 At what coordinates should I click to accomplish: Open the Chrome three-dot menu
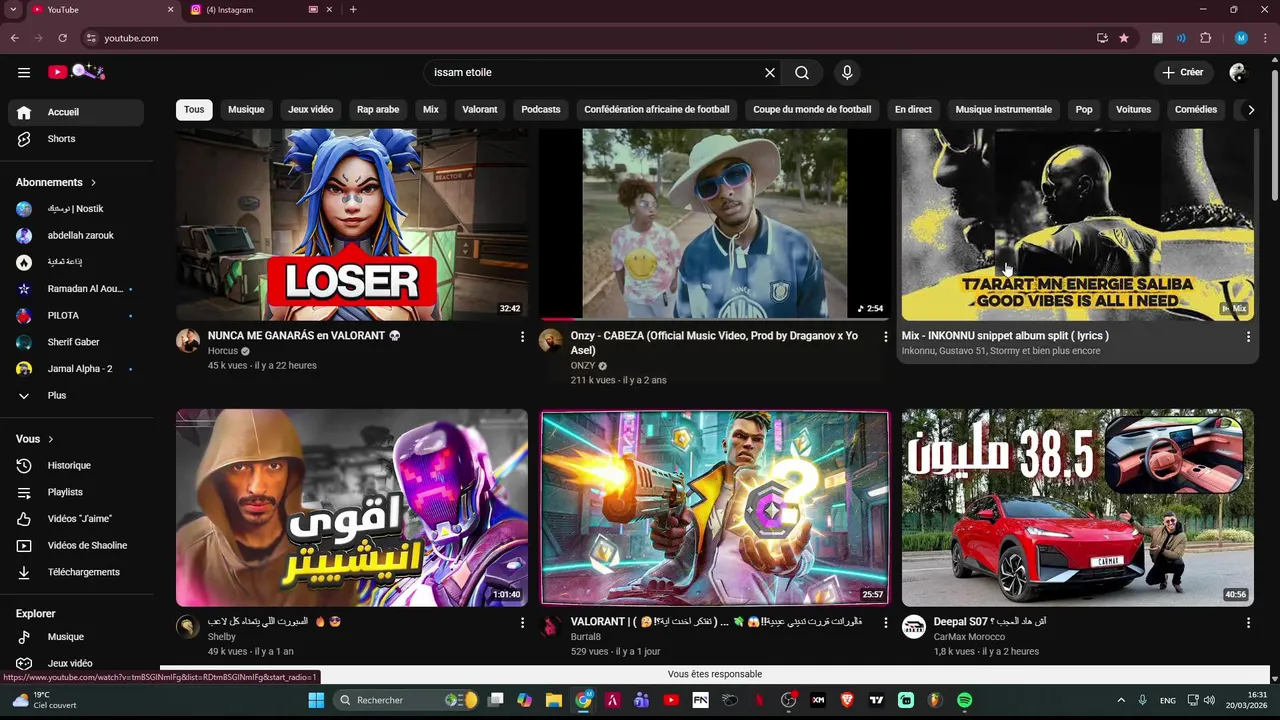[x=1265, y=38]
